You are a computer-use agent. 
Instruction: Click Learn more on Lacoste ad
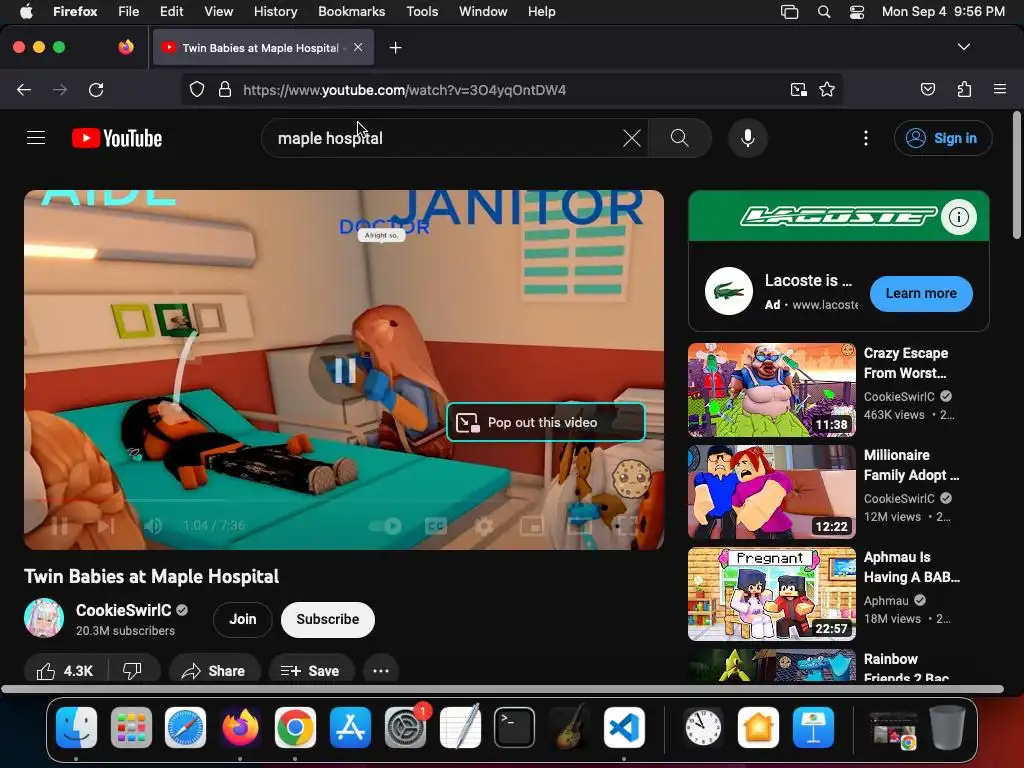pos(921,293)
